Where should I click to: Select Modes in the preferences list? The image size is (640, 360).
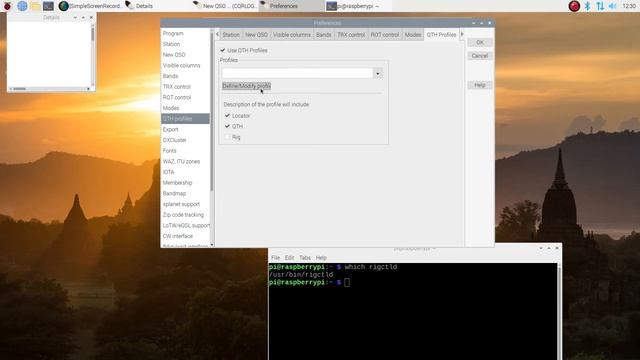click(x=186, y=108)
